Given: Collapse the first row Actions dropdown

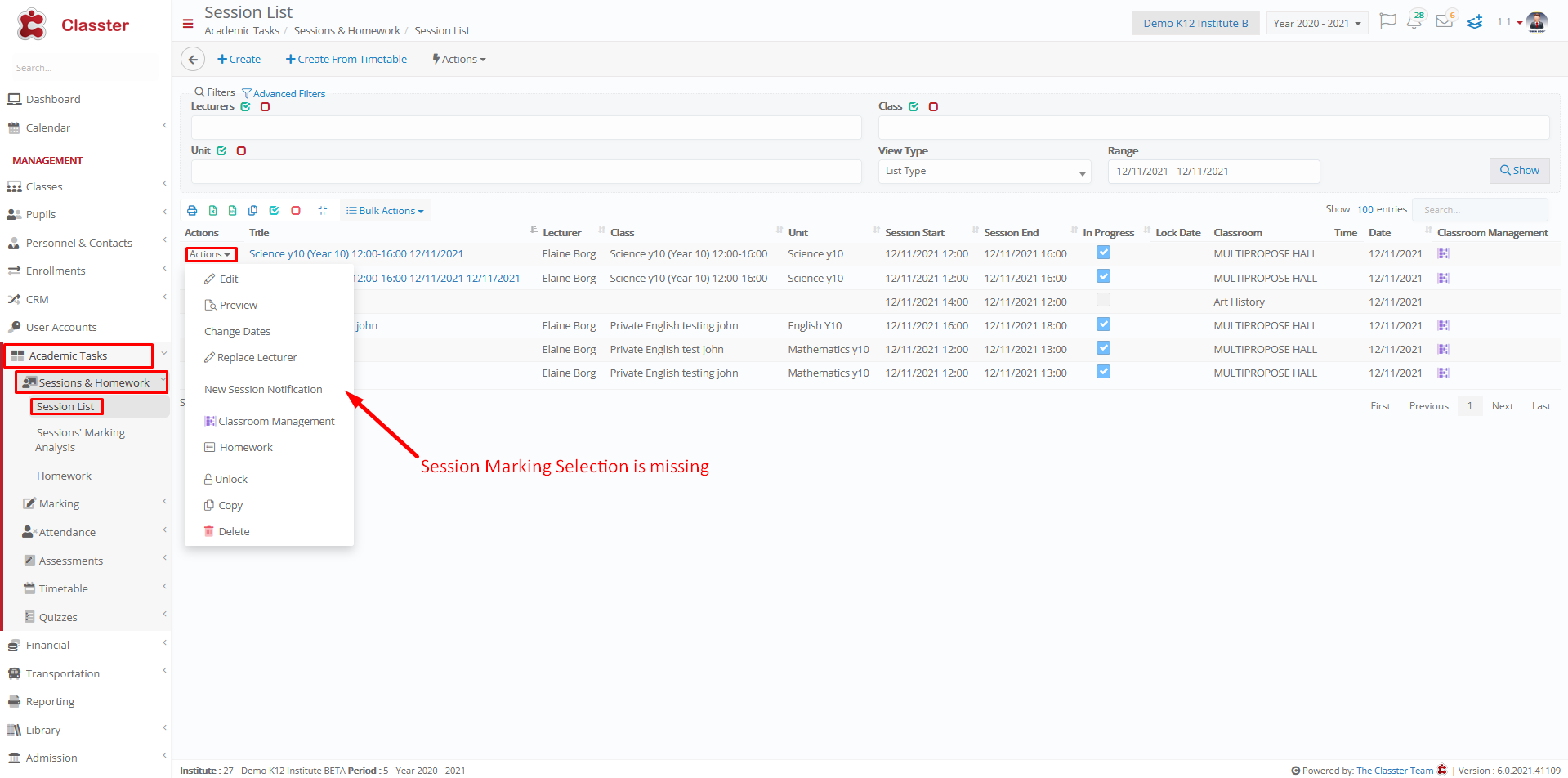Looking at the screenshot, I should click(211, 254).
